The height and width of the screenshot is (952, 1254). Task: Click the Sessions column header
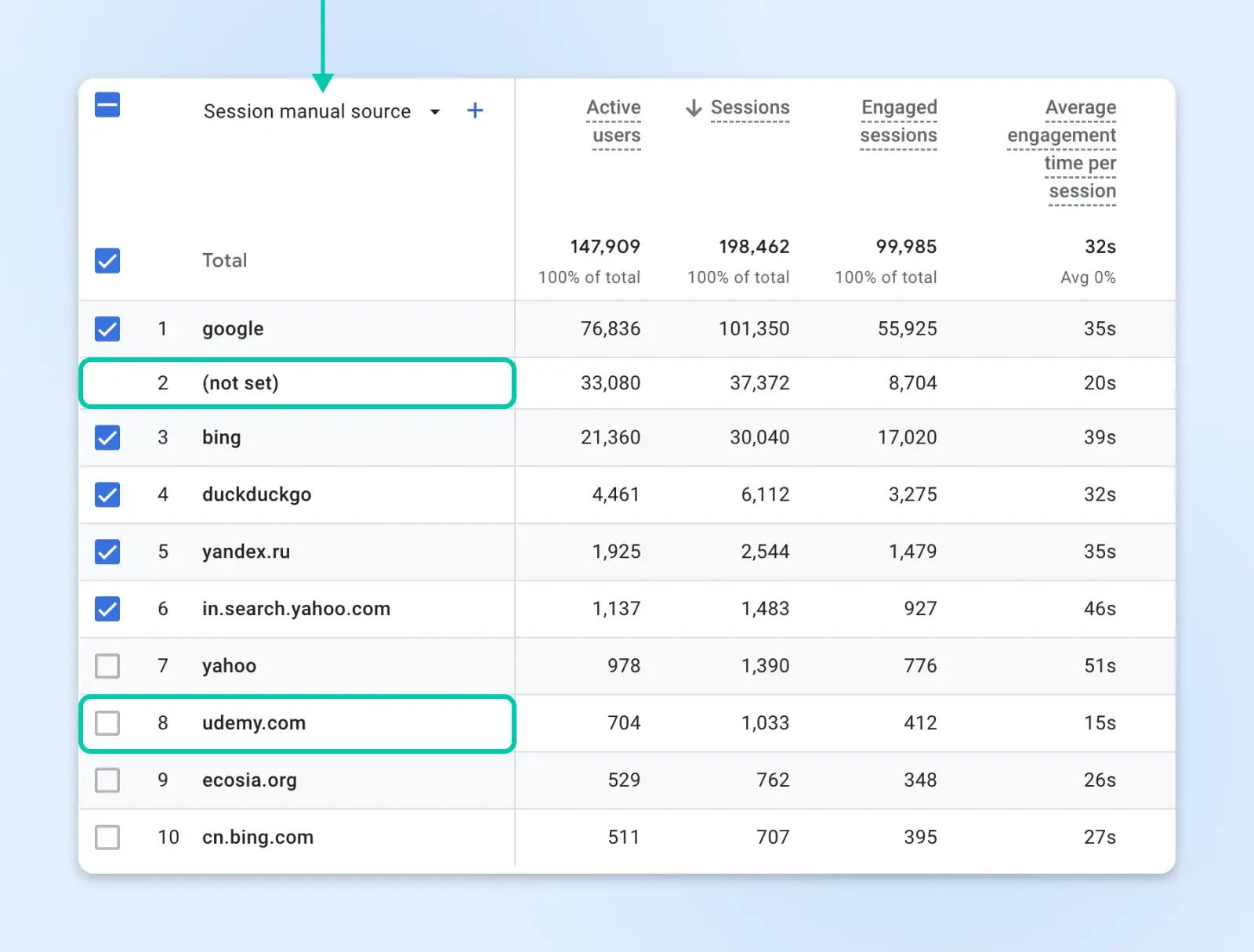pyautogui.click(x=750, y=107)
